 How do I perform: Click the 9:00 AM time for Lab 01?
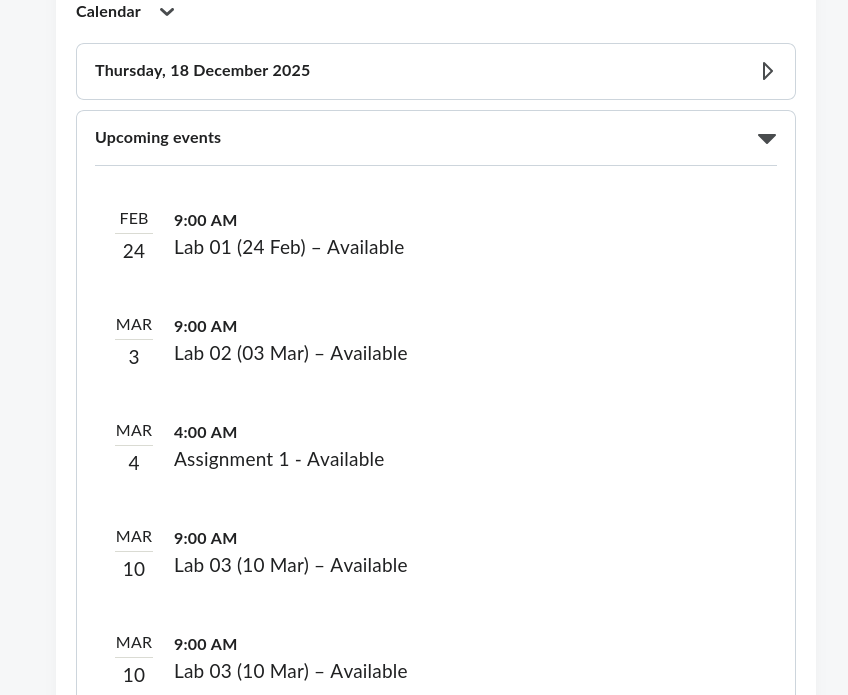[x=205, y=221]
